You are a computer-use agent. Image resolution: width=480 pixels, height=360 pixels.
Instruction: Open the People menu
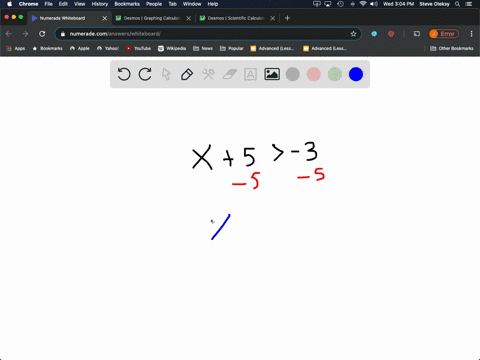pyautogui.click(x=154, y=4)
